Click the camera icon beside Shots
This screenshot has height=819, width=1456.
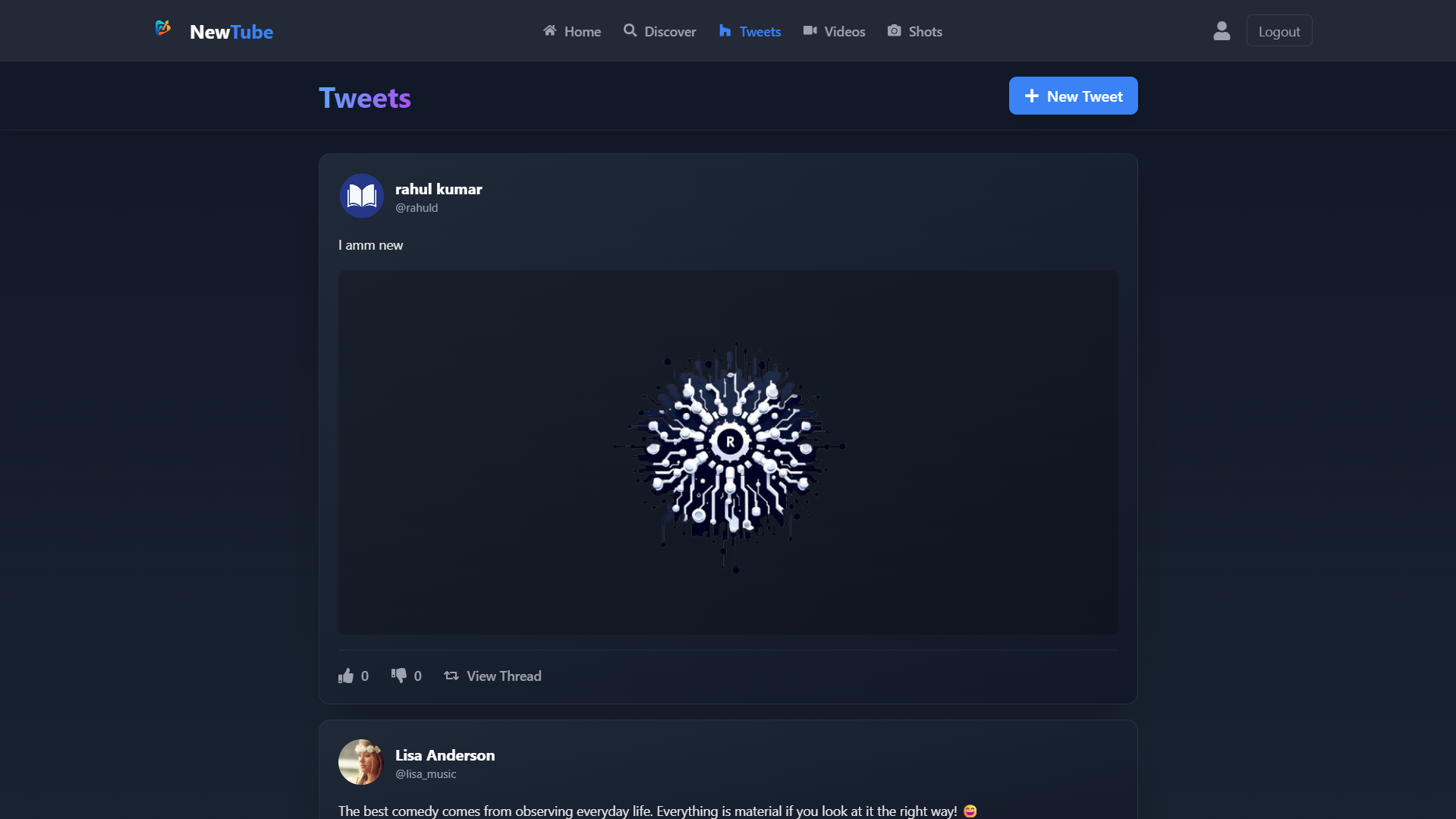point(895,31)
